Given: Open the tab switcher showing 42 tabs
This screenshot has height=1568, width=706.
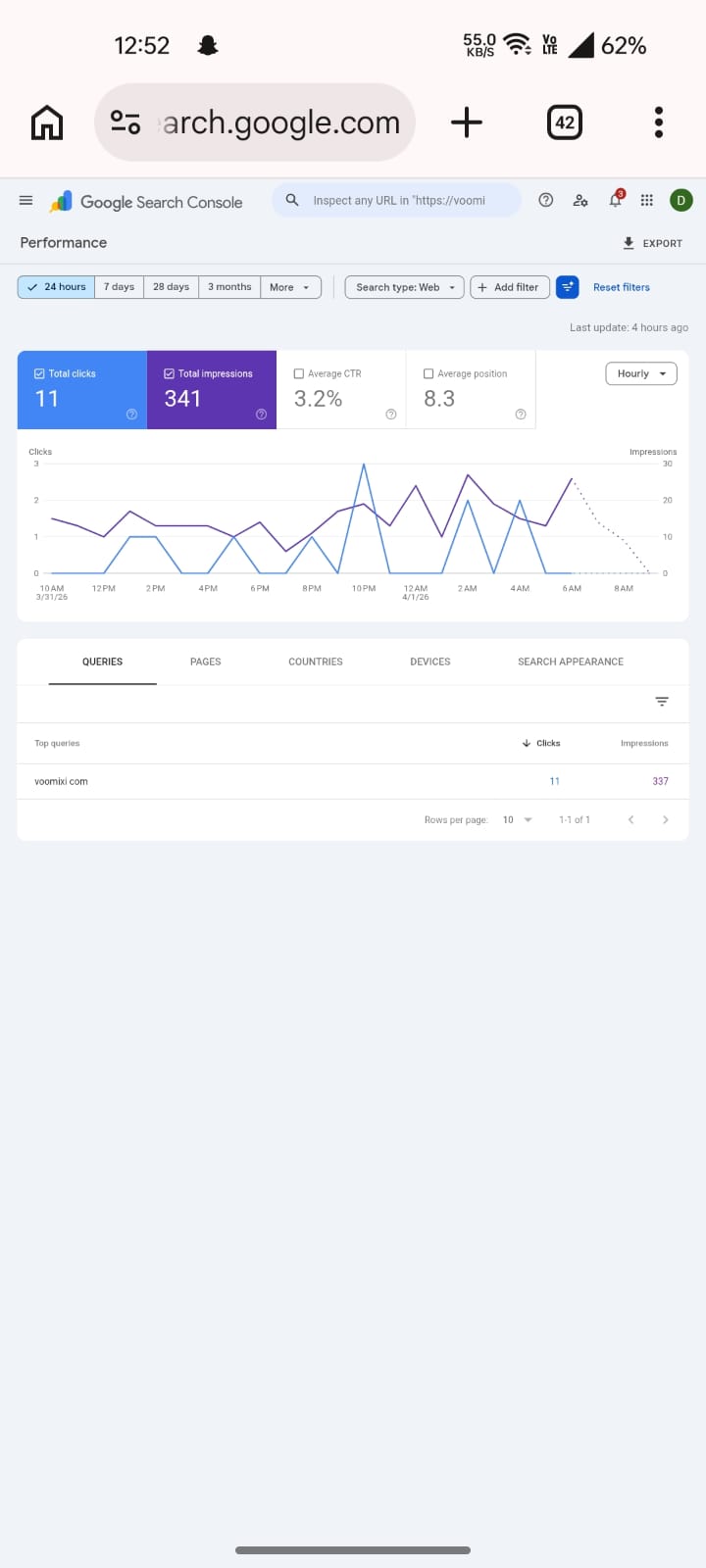Looking at the screenshot, I should tap(565, 122).
